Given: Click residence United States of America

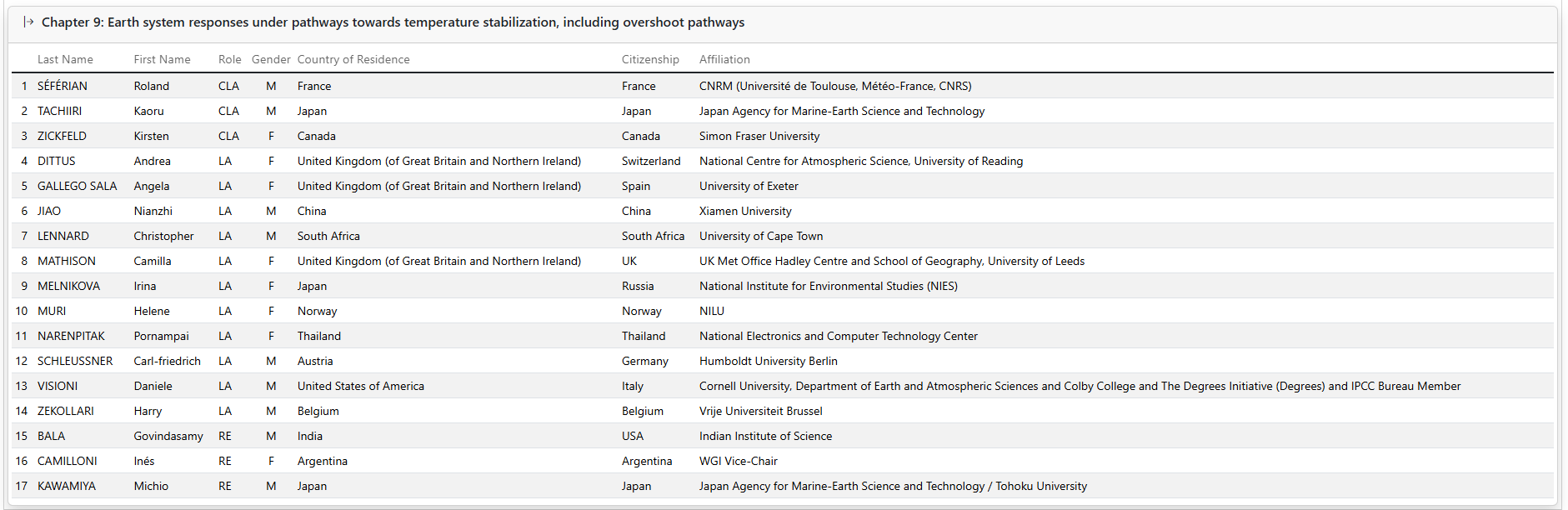Looking at the screenshot, I should [x=361, y=386].
